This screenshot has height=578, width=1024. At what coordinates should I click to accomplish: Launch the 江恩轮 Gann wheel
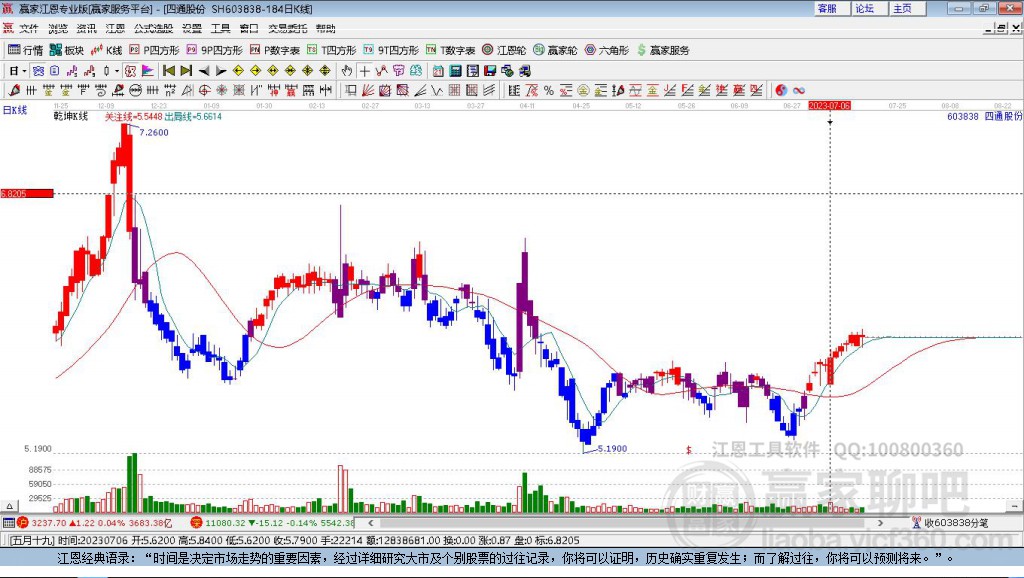tap(504, 50)
